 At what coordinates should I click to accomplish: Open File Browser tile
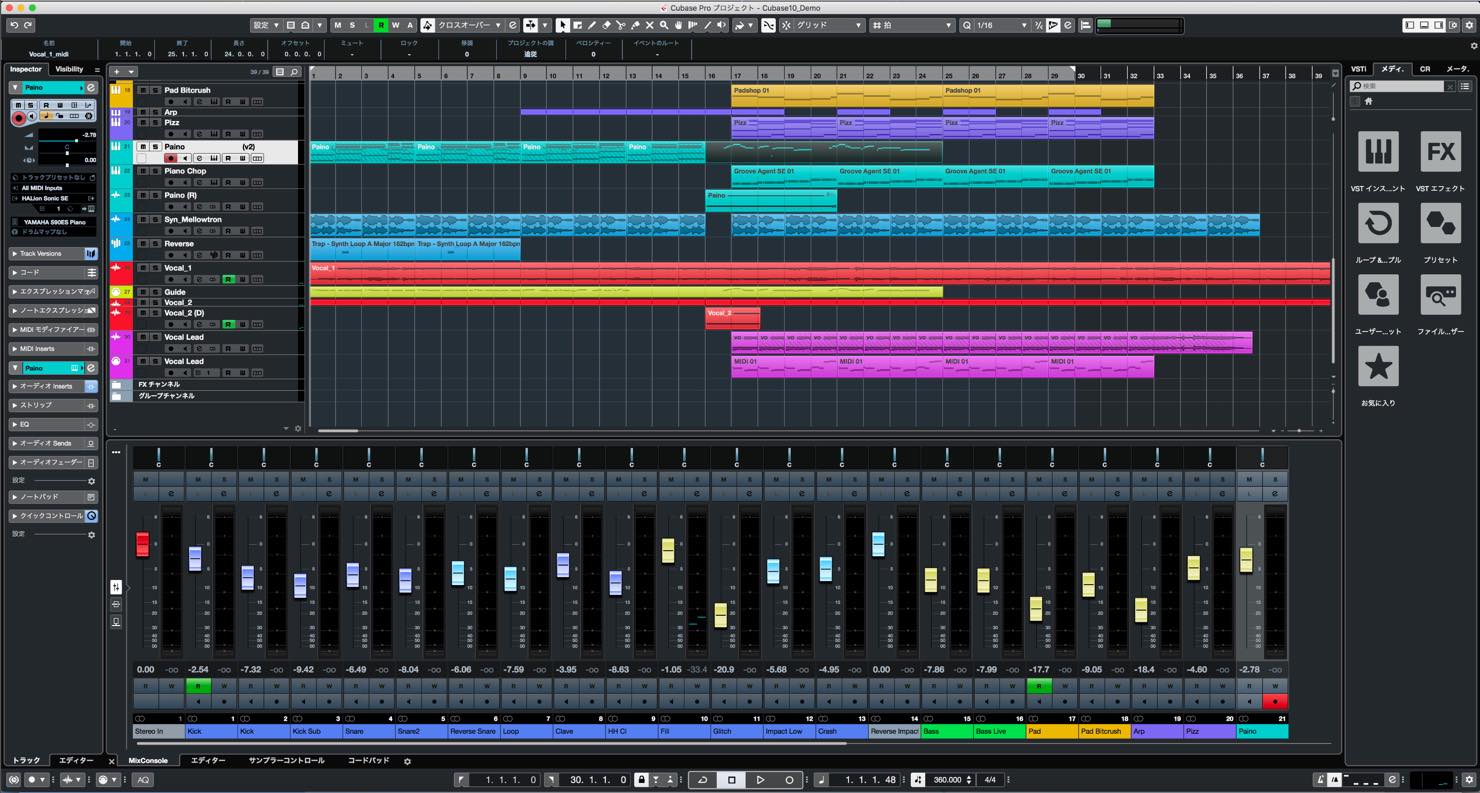coord(1440,295)
